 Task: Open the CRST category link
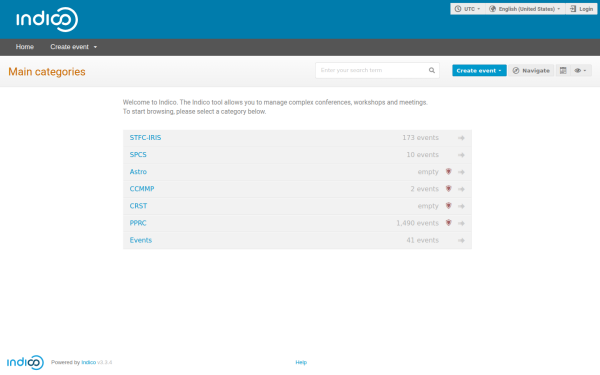pos(138,206)
